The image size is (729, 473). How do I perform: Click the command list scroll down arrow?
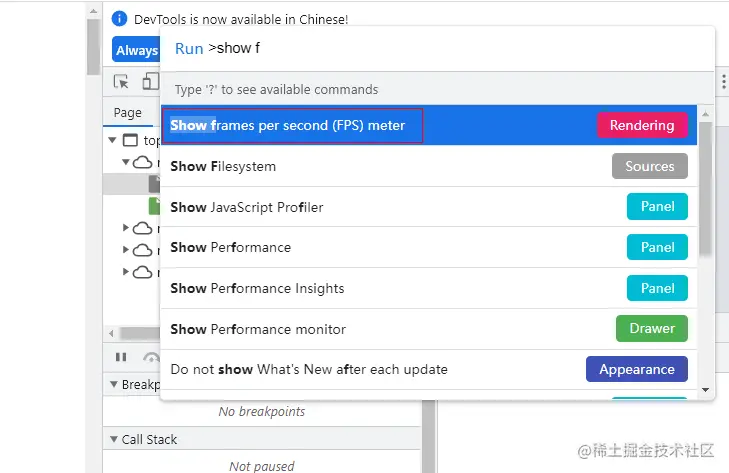tap(705, 390)
